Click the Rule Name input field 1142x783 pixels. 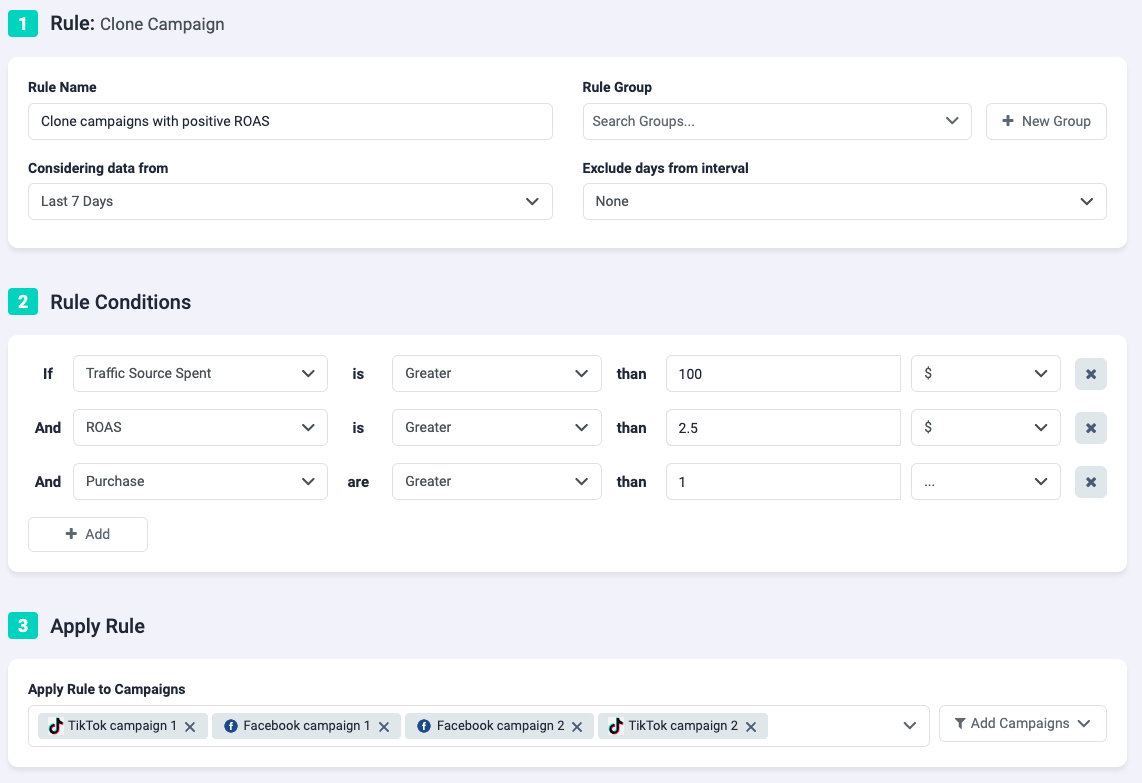[290, 121]
